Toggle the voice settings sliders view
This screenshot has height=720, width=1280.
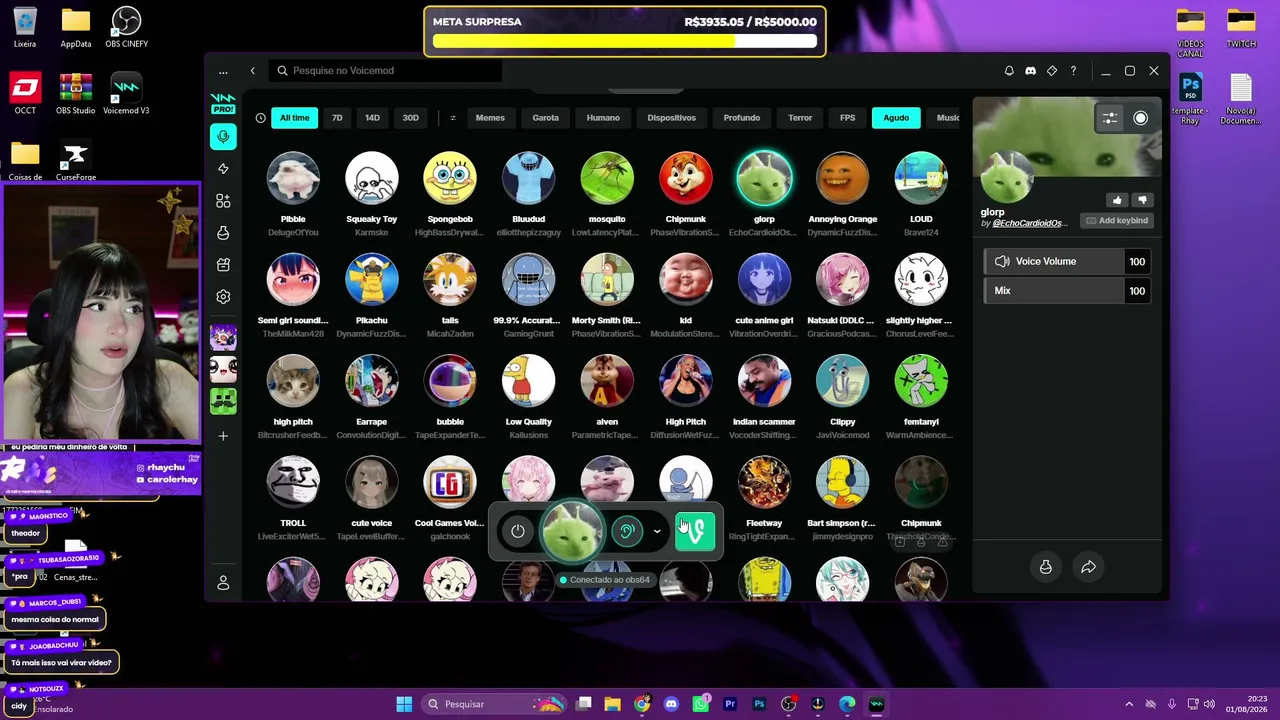(1110, 118)
